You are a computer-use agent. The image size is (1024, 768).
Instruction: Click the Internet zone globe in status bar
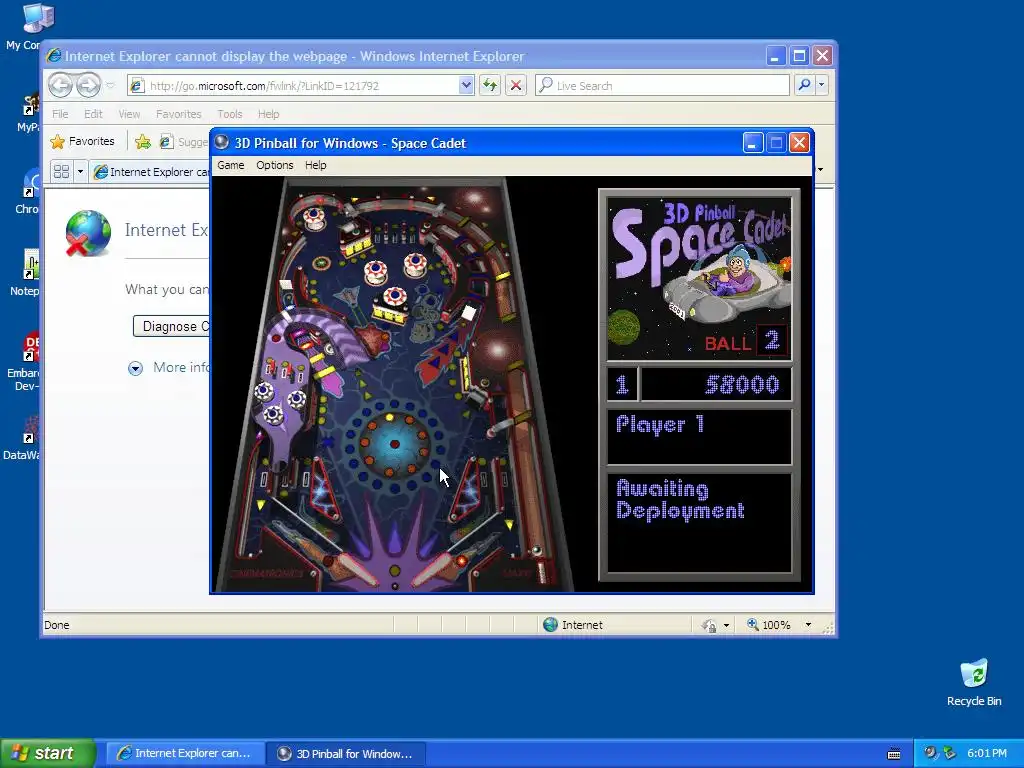[x=551, y=625]
